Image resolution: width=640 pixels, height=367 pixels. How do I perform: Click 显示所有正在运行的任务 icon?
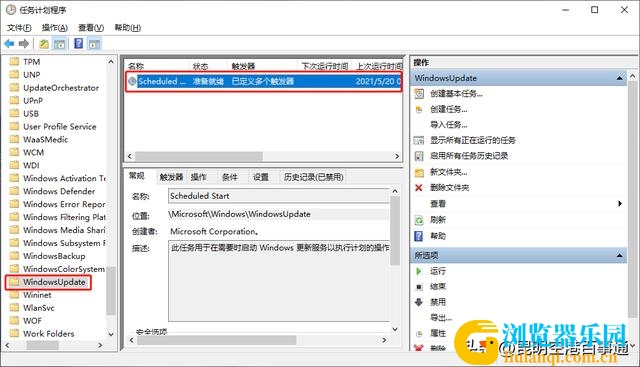pos(419,140)
